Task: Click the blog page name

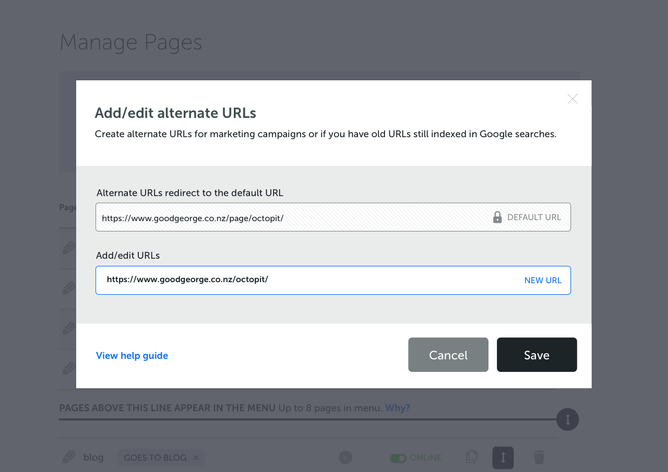Action: click(x=93, y=457)
